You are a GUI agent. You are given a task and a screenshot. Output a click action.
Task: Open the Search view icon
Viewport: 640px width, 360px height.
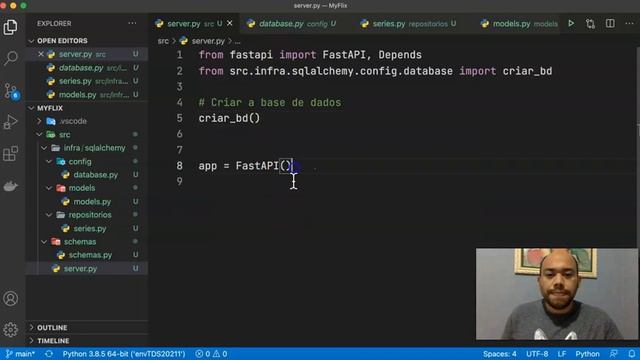(x=11, y=58)
